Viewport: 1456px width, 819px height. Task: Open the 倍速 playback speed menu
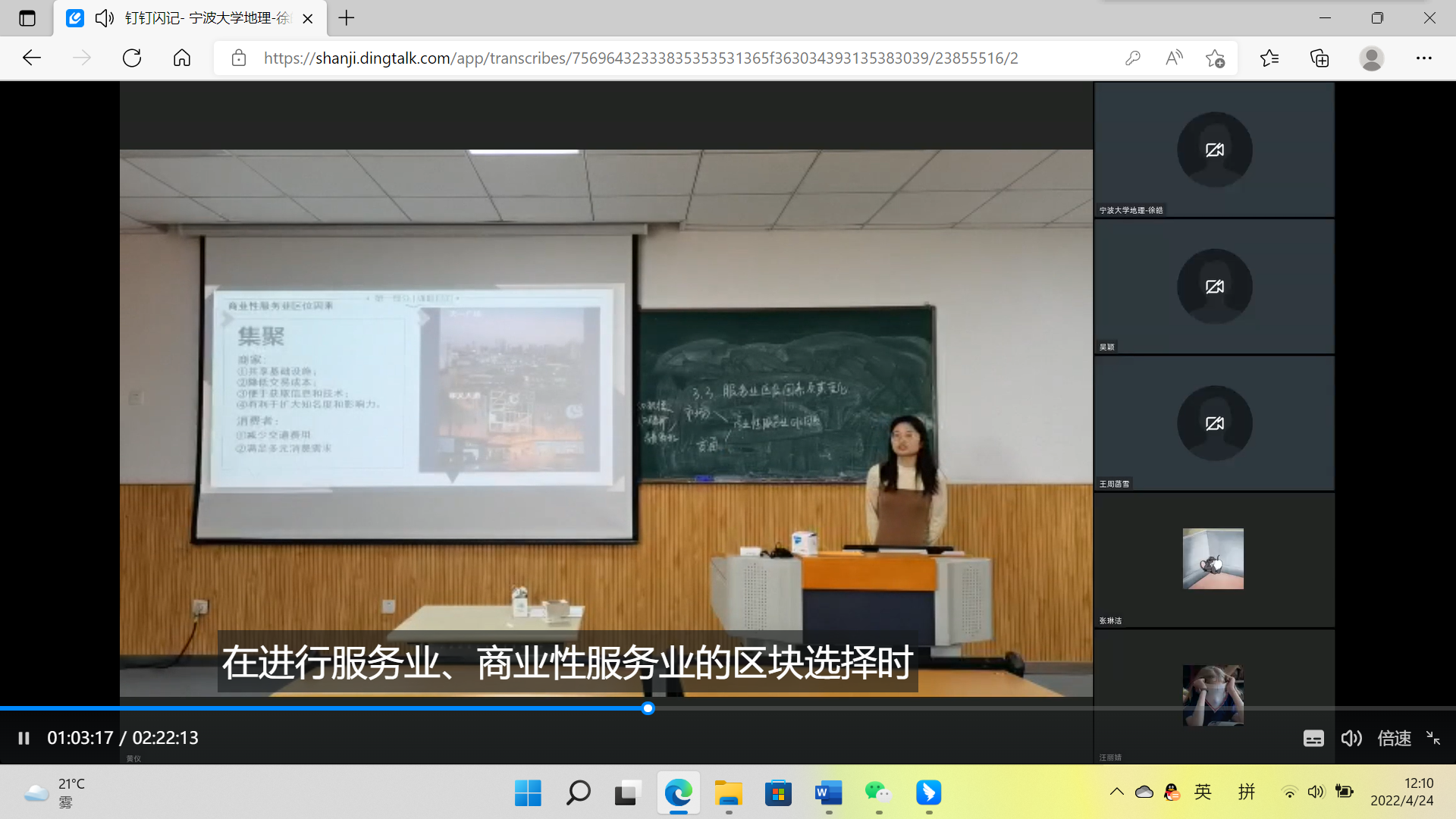[x=1394, y=738]
